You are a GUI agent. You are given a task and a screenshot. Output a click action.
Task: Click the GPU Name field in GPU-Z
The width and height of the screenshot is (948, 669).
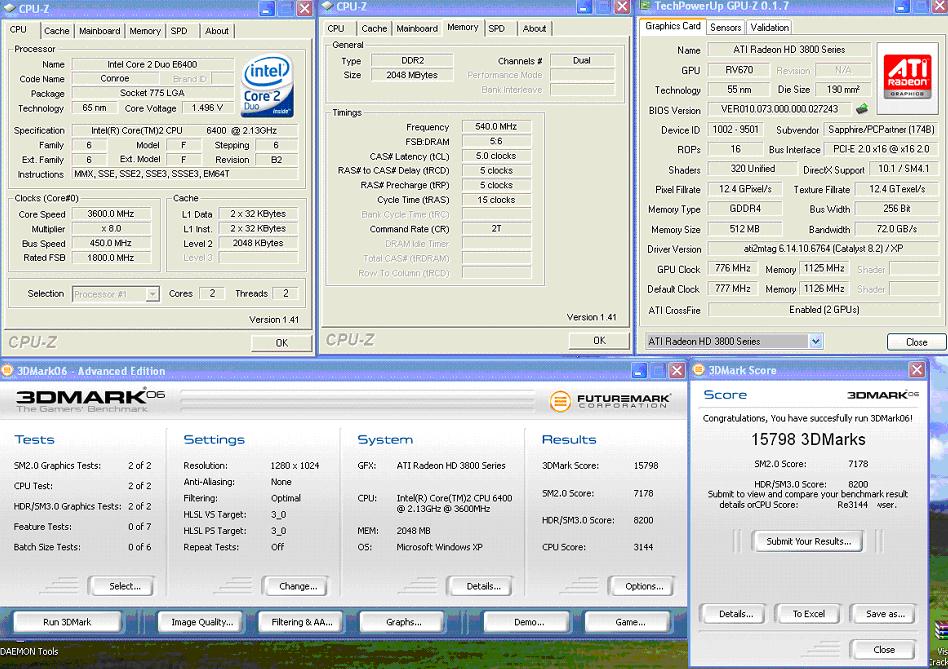(789, 50)
